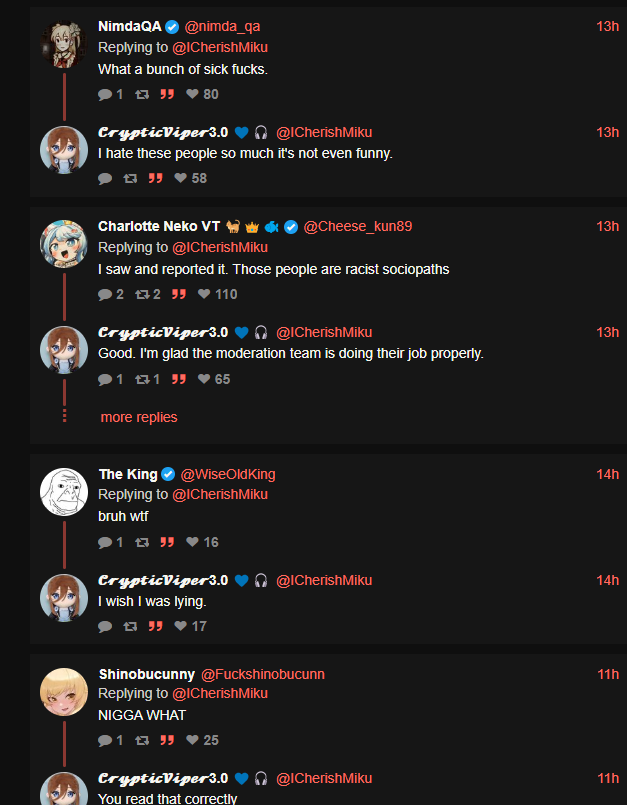Click the reply icon on NimdaQA's tweet

pyautogui.click(x=105, y=94)
